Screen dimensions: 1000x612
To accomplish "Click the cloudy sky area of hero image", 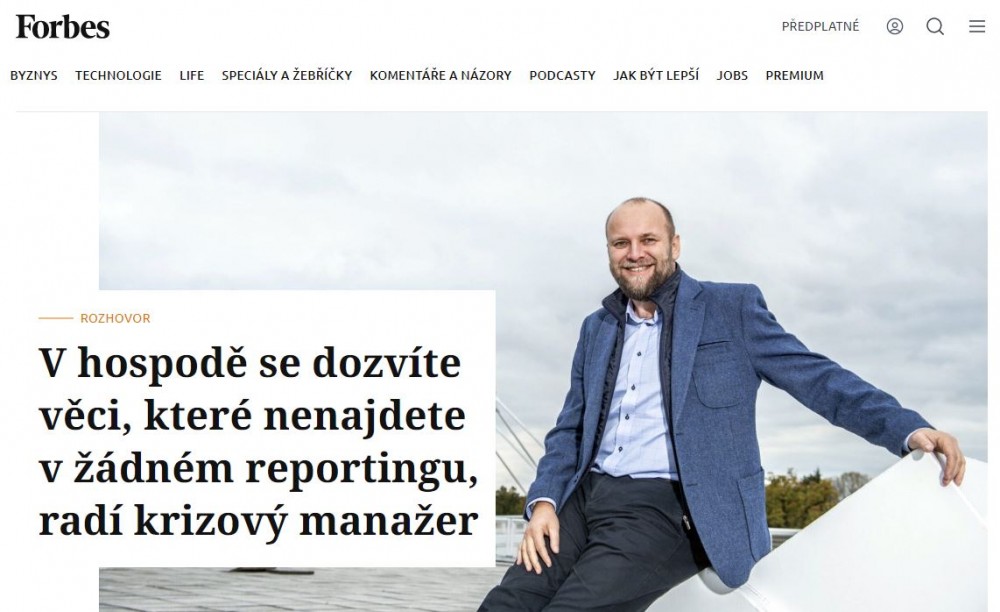I will tap(383, 198).
